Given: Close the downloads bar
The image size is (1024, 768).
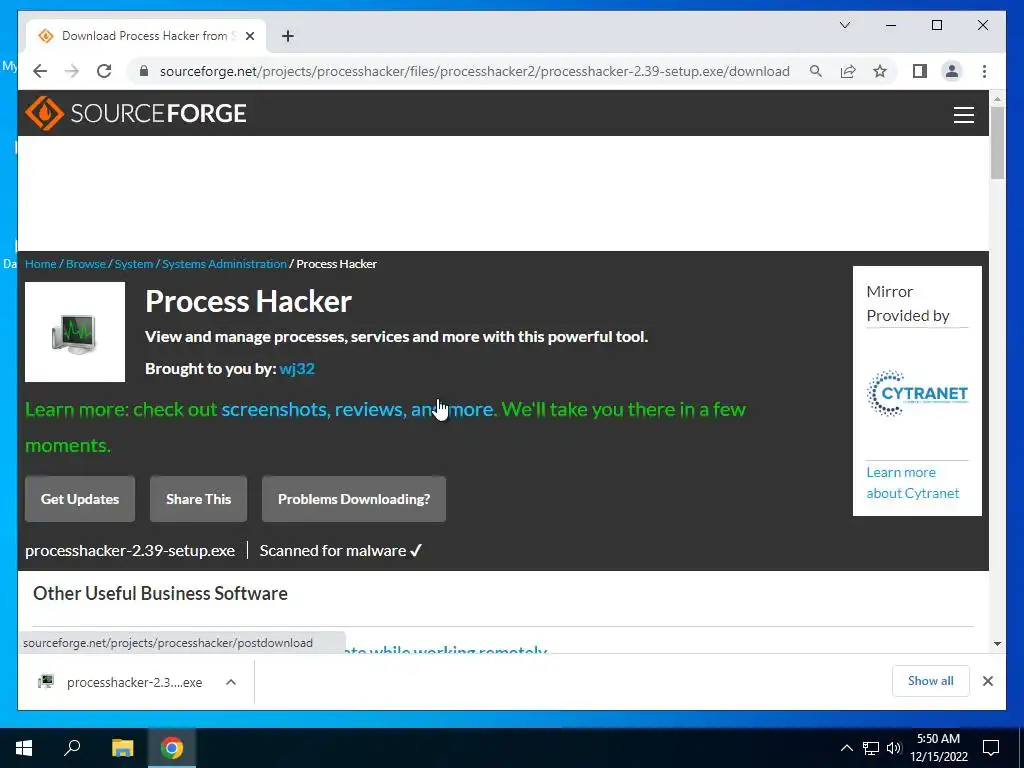Looking at the screenshot, I should point(987,681).
